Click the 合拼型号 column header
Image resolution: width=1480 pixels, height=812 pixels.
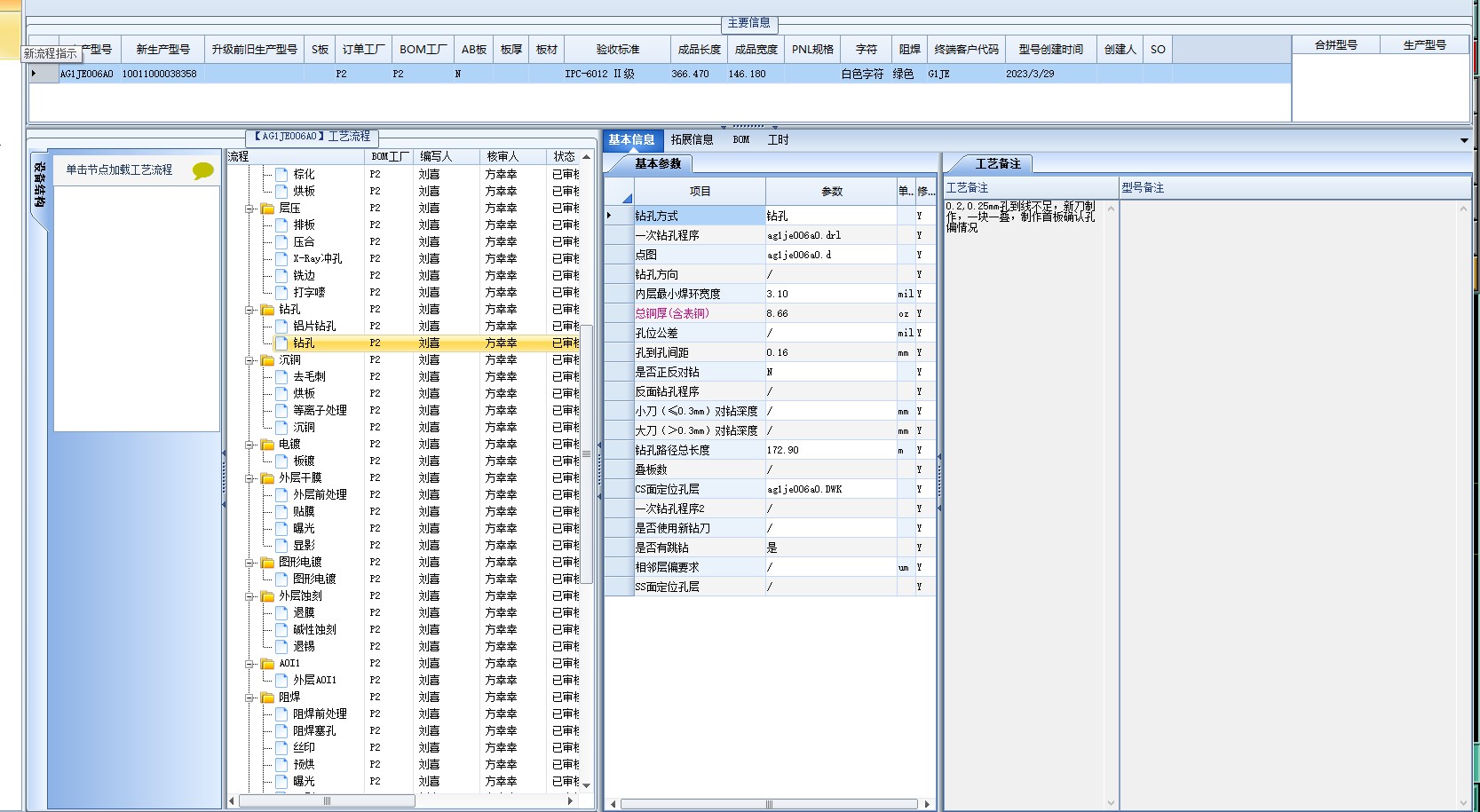click(x=1336, y=44)
